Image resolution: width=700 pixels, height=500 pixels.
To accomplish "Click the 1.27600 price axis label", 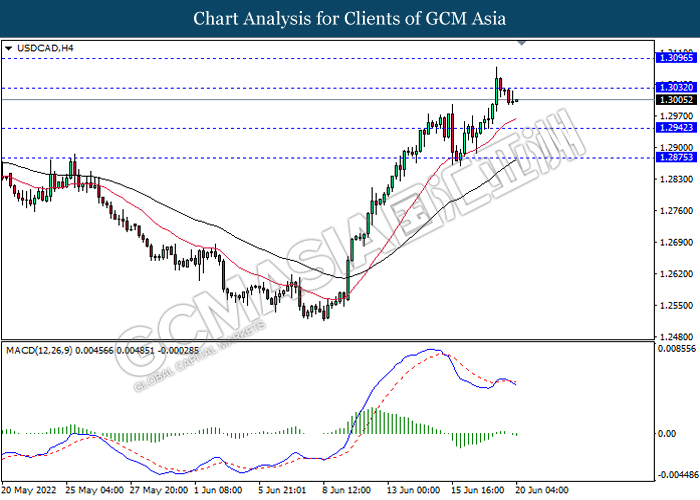I will click(676, 211).
